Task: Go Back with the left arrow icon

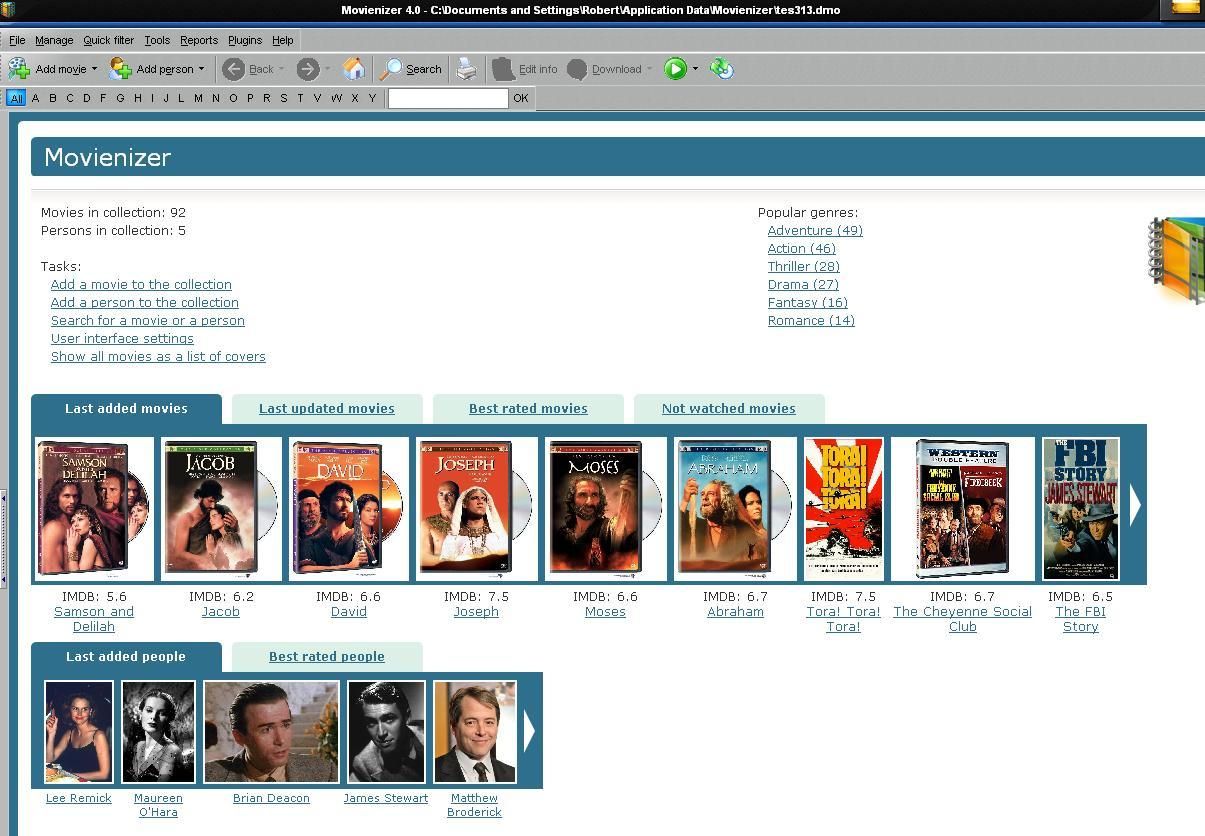Action: (x=233, y=69)
